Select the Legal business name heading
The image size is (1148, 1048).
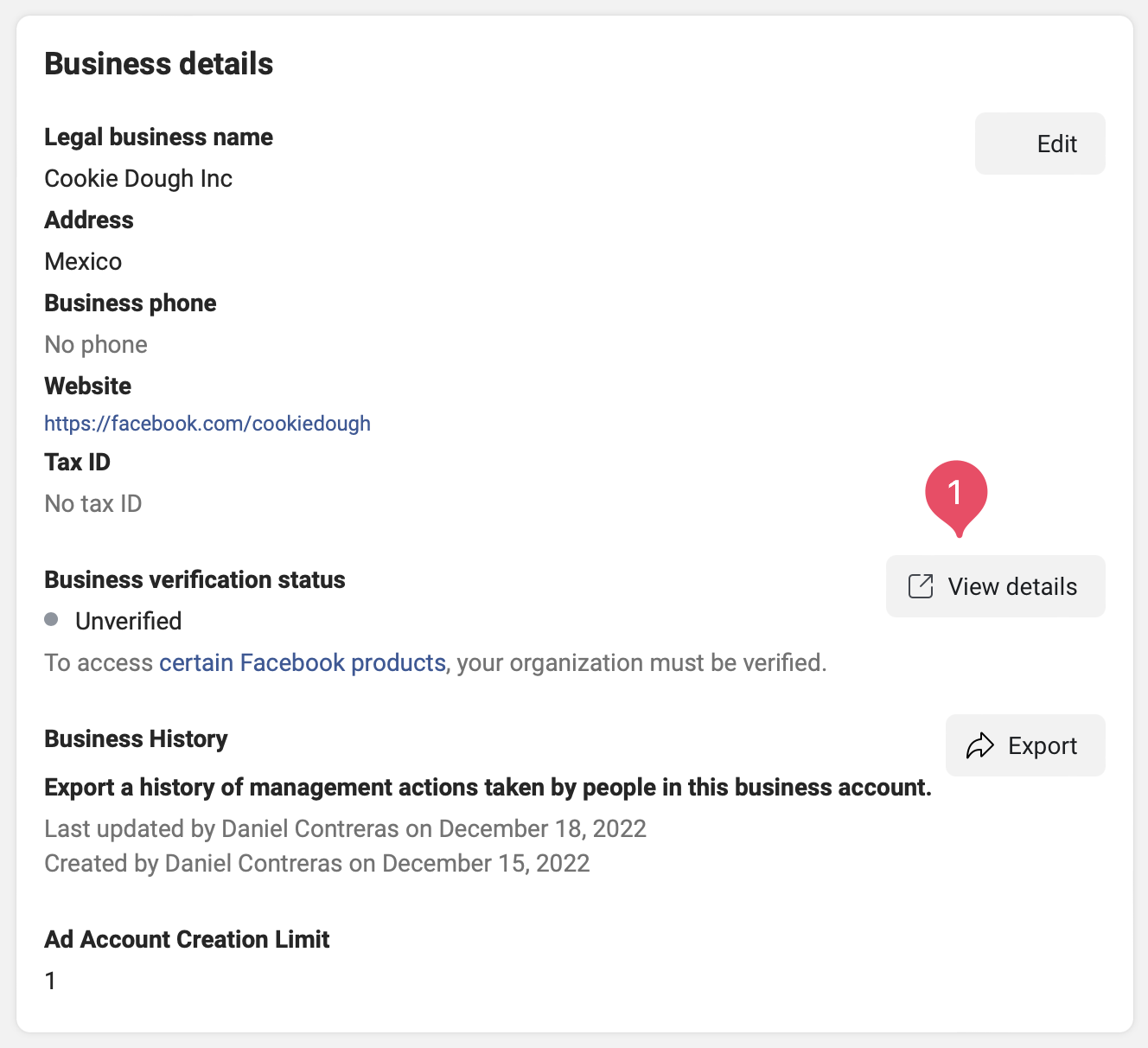pos(158,137)
